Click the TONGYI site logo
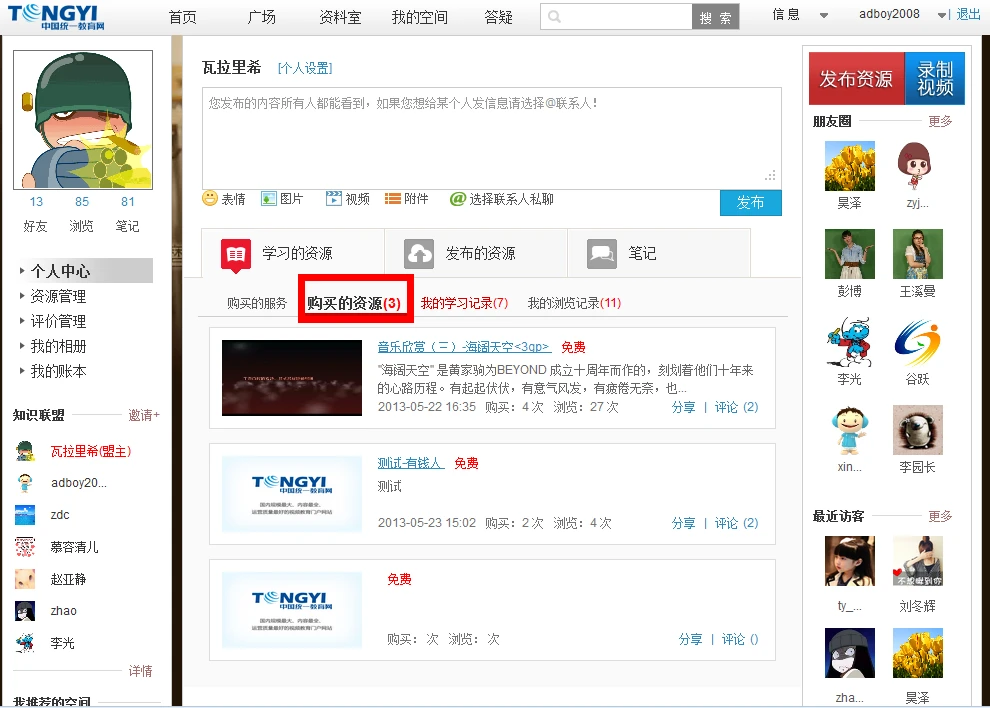 pos(56,17)
